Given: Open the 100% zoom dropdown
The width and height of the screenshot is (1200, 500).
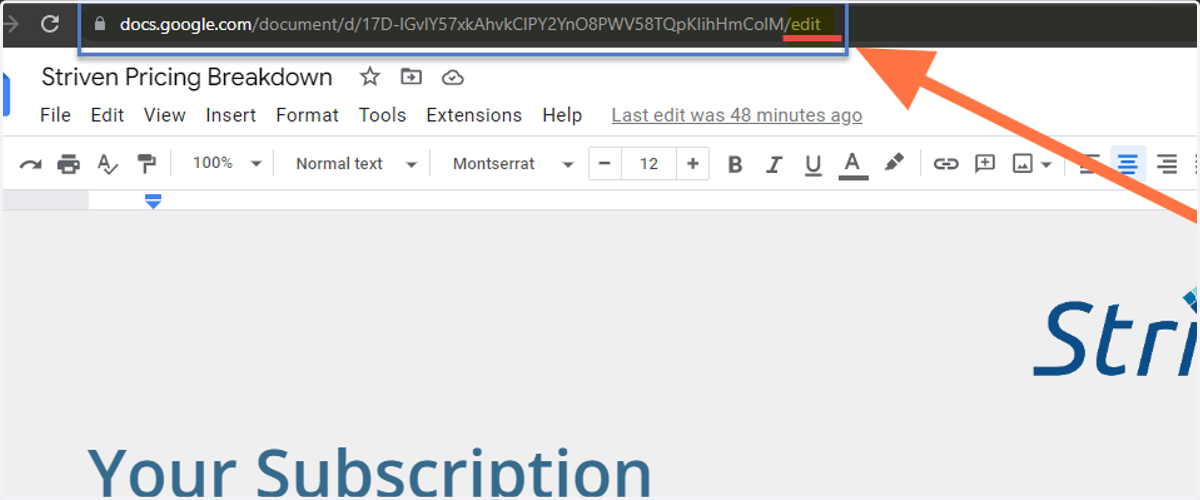Looking at the screenshot, I should [x=227, y=163].
